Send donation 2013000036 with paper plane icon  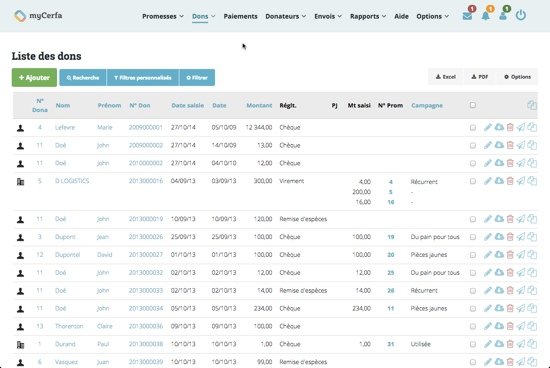tap(521, 326)
